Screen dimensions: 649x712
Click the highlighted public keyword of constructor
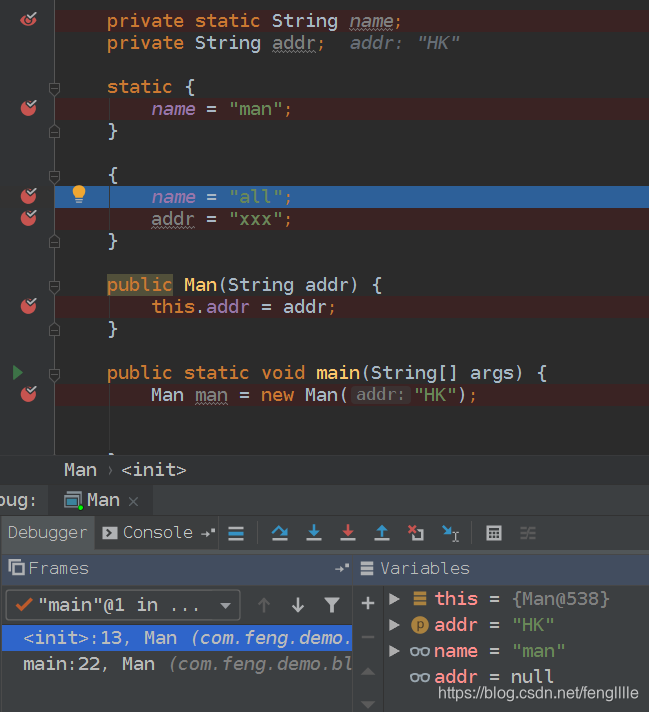[x=139, y=285]
